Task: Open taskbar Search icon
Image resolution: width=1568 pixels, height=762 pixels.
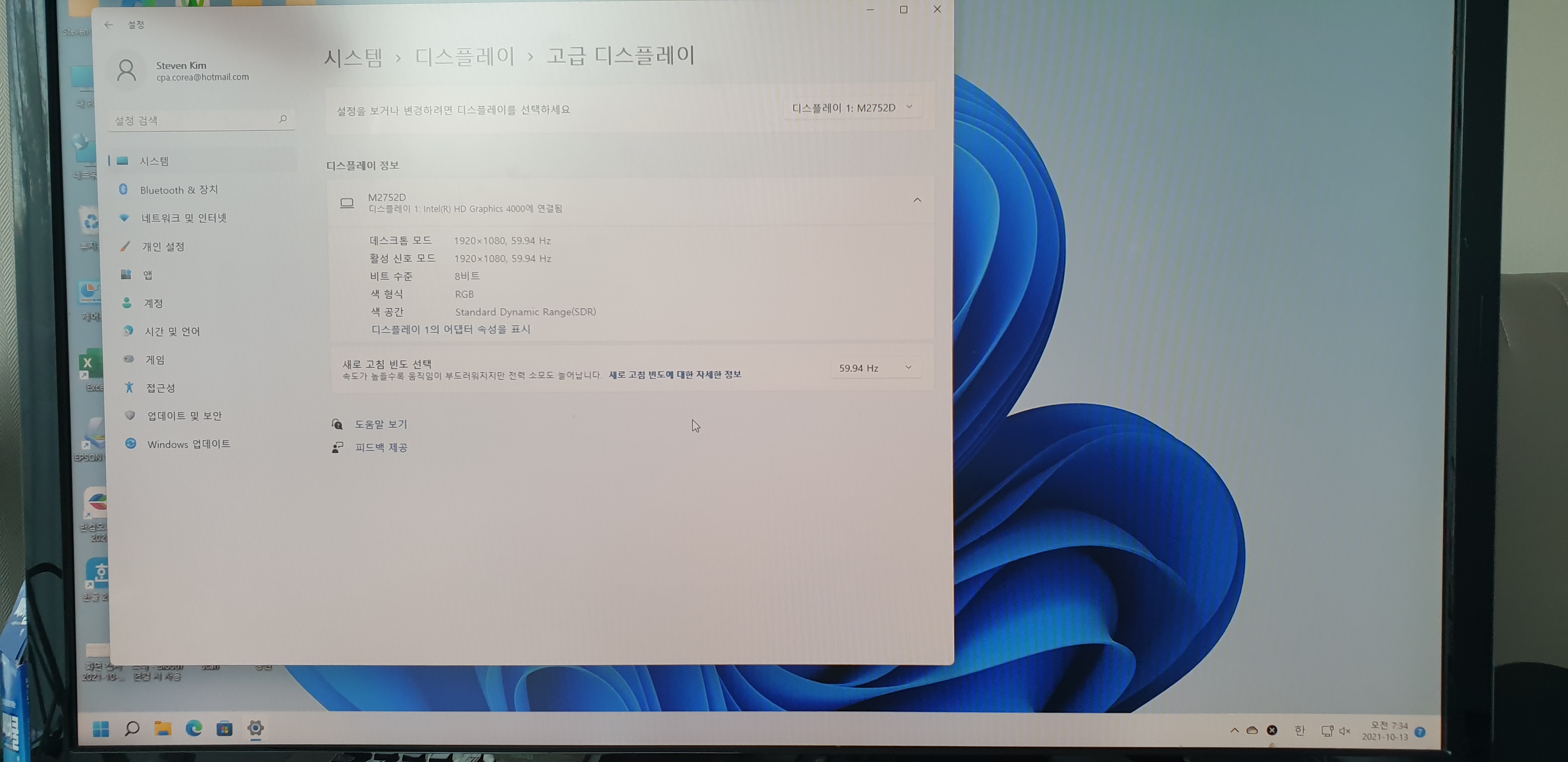Action: tap(131, 729)
